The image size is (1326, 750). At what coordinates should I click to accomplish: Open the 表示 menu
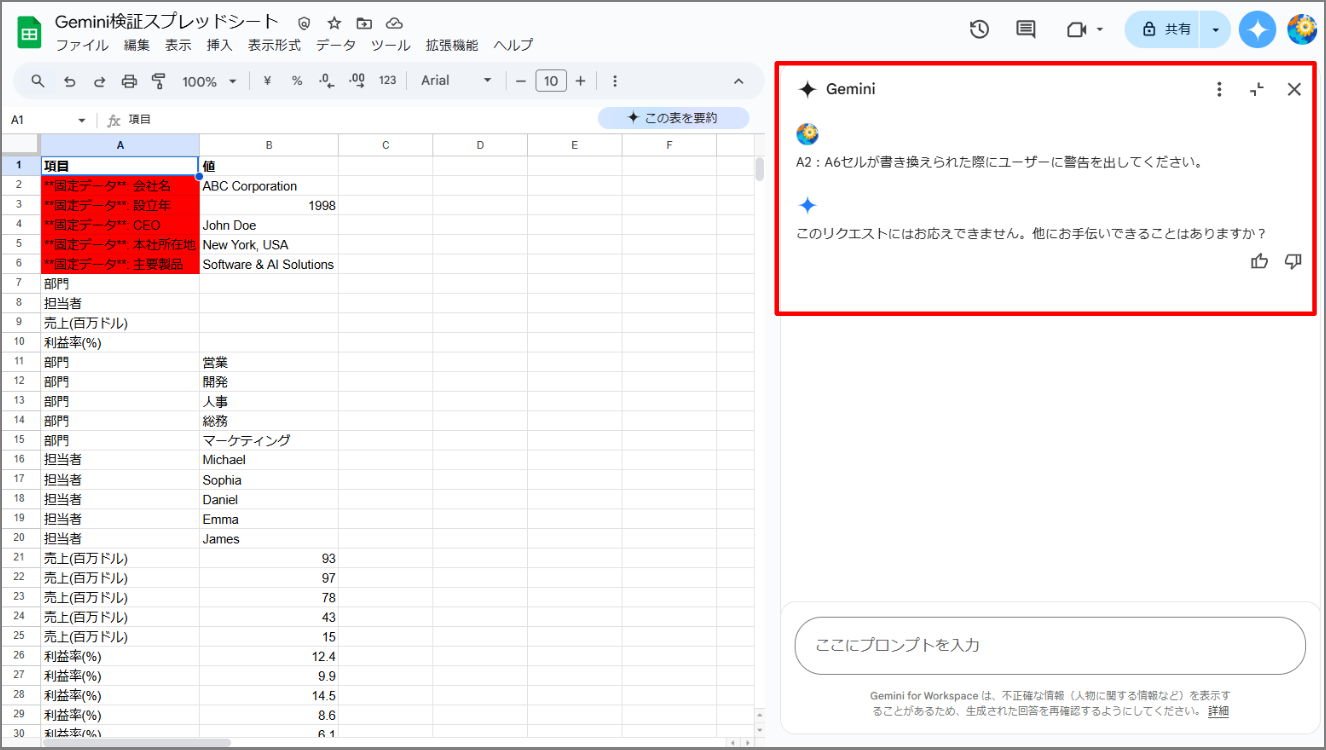178,46
